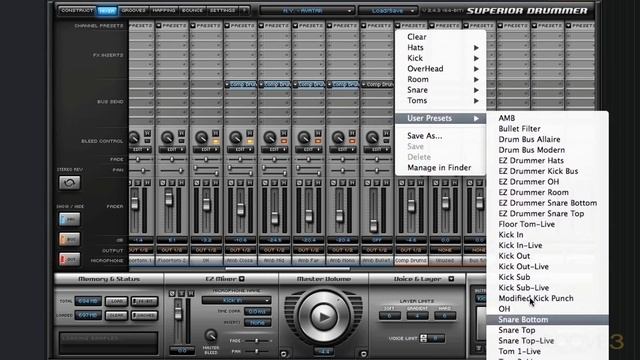Click the Gradient layer limit field

click(417, 316)
